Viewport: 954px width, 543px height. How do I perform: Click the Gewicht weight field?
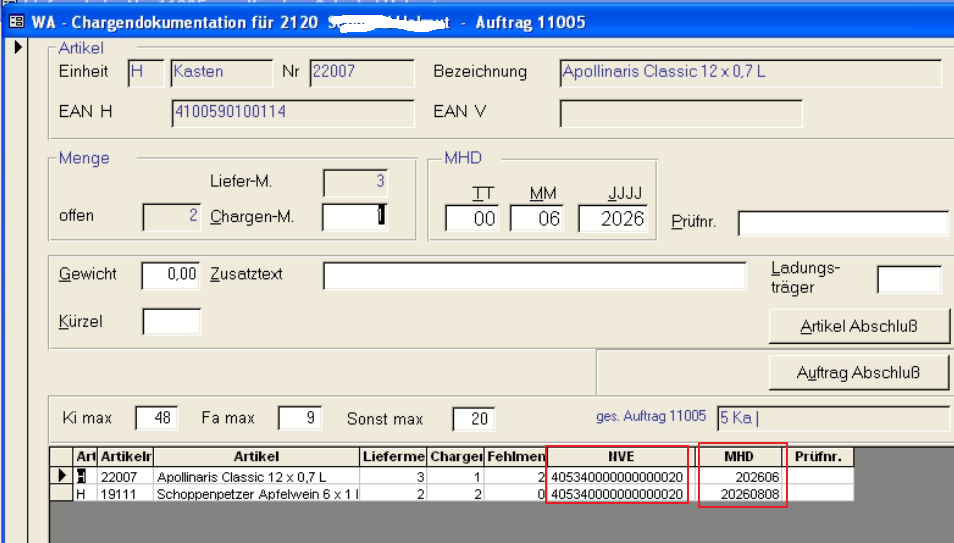tap(170, 275)
